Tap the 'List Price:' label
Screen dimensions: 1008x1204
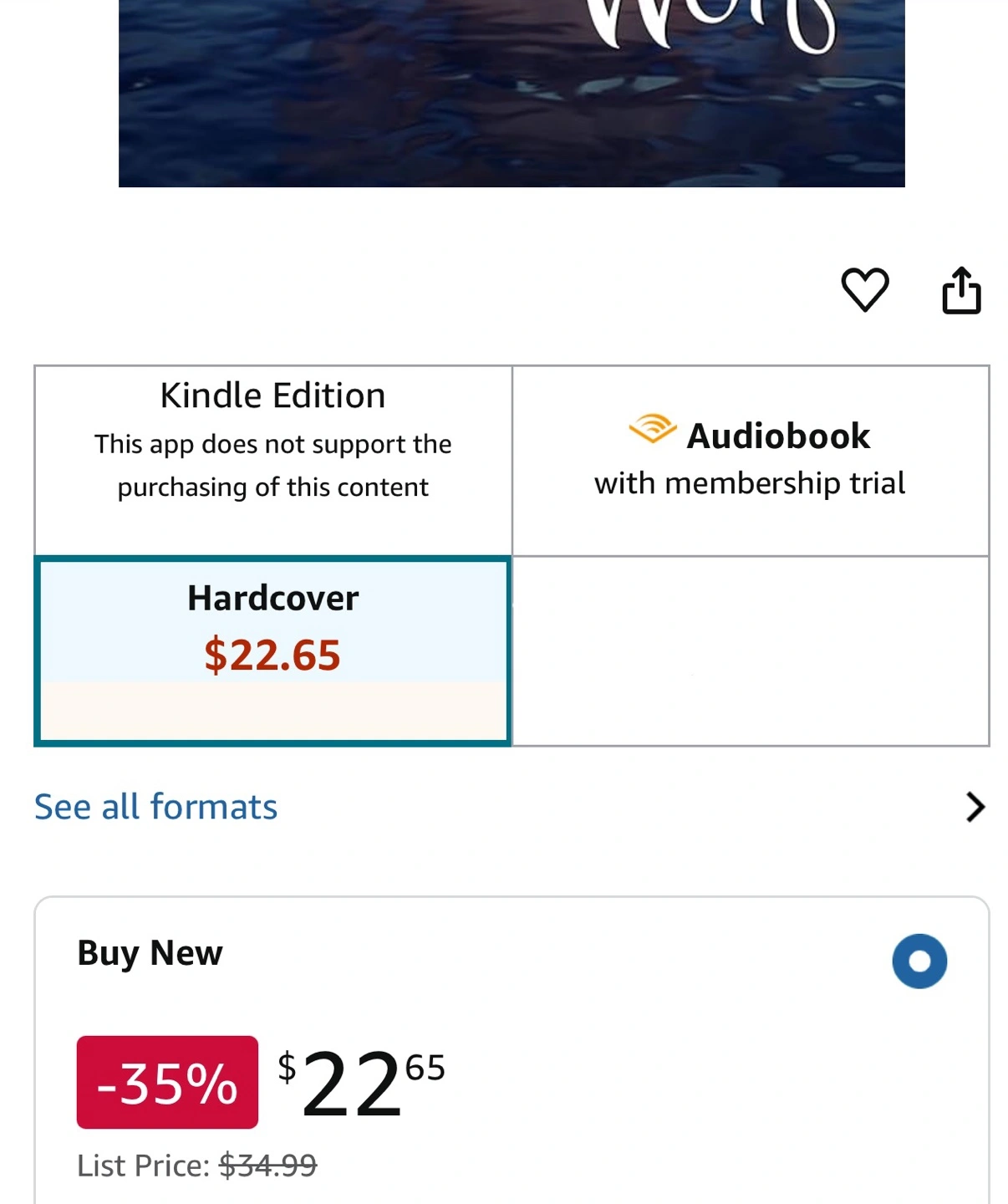144,1165
